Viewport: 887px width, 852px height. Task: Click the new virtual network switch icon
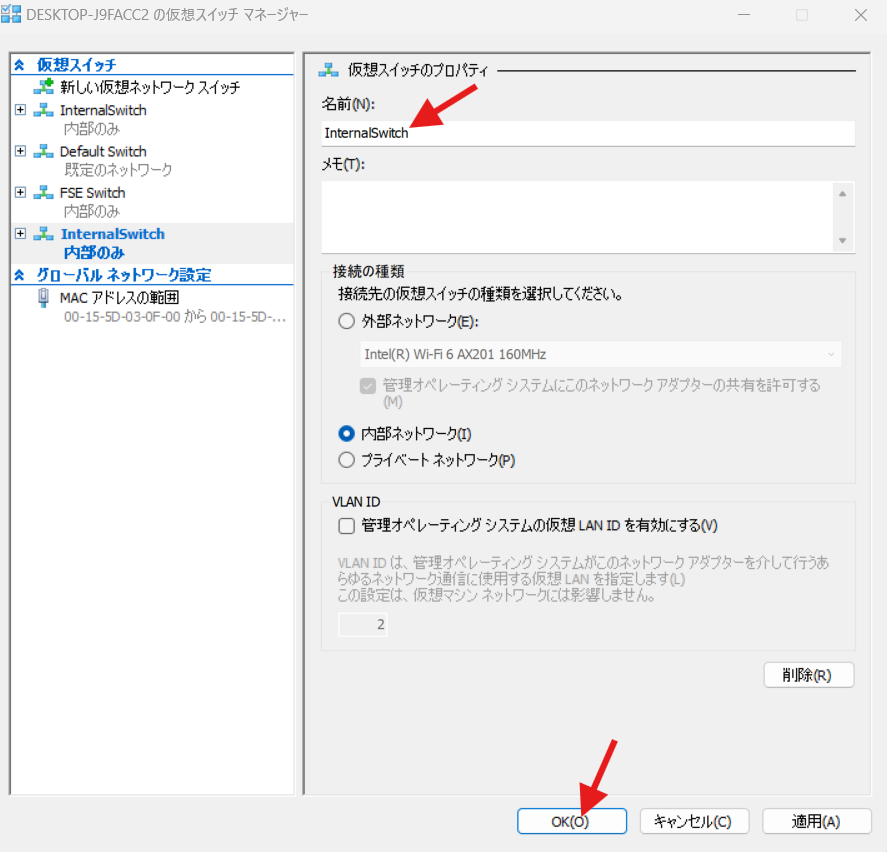pos(43,87)
